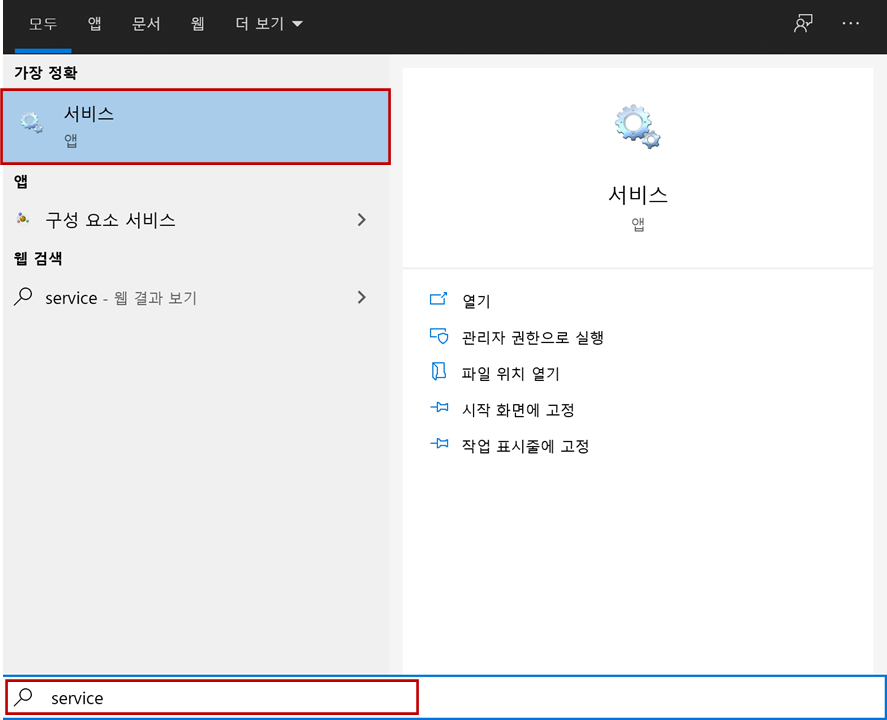Open the 서비스 app best match result
This screenshot has width=887, height=720.
(196, 127)
